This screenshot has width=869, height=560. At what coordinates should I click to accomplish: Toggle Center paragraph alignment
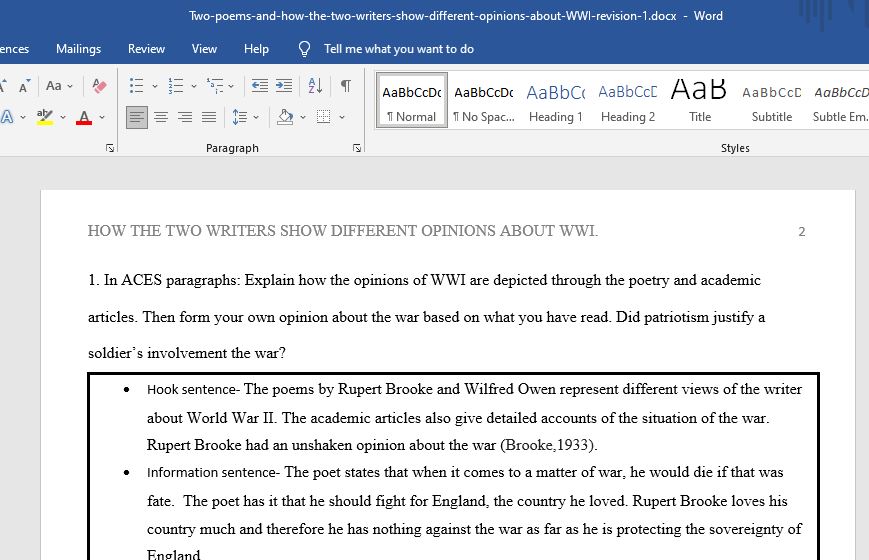click(161, 117)
